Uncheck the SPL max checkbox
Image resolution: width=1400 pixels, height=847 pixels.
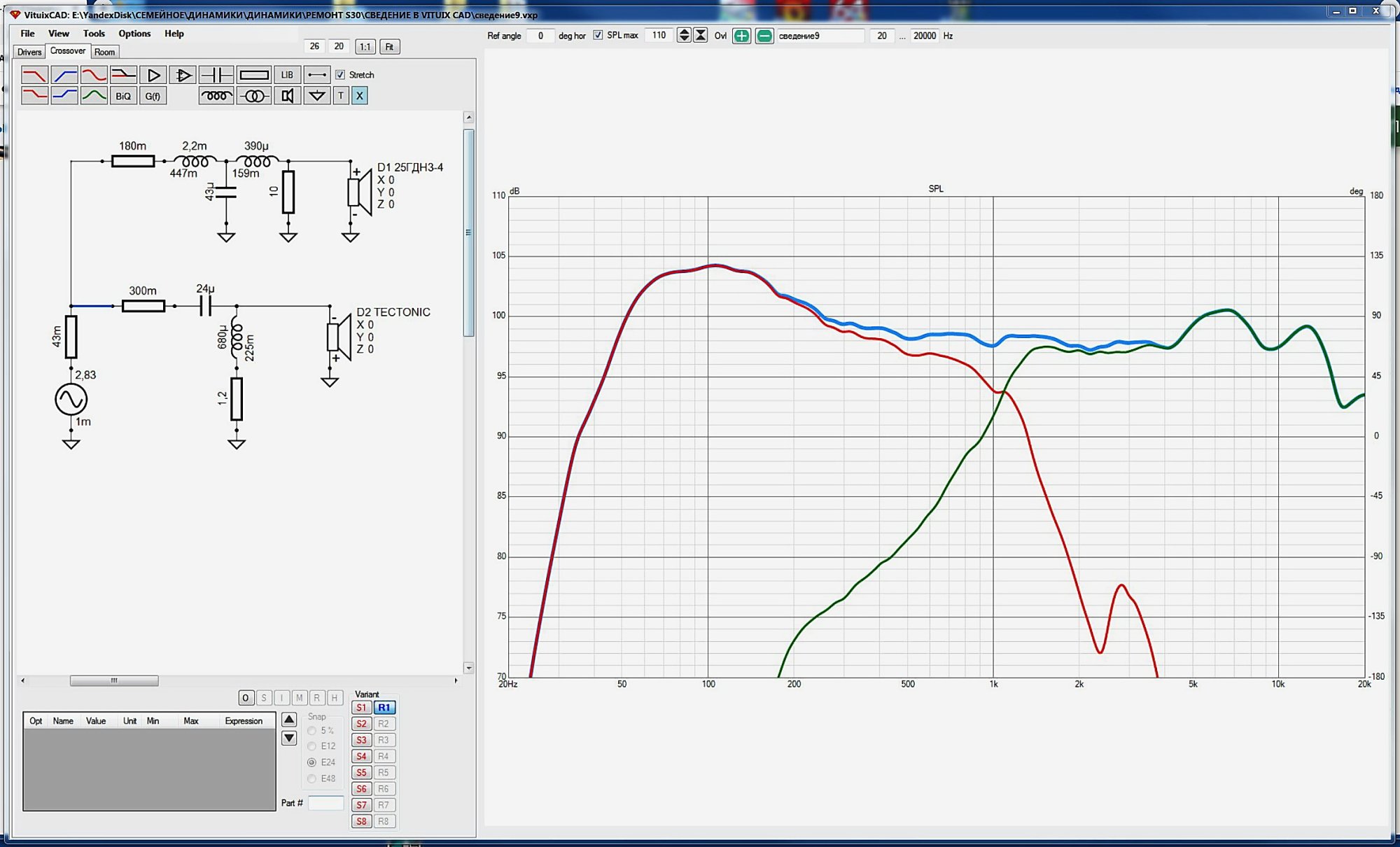click(x=598, y=35)
